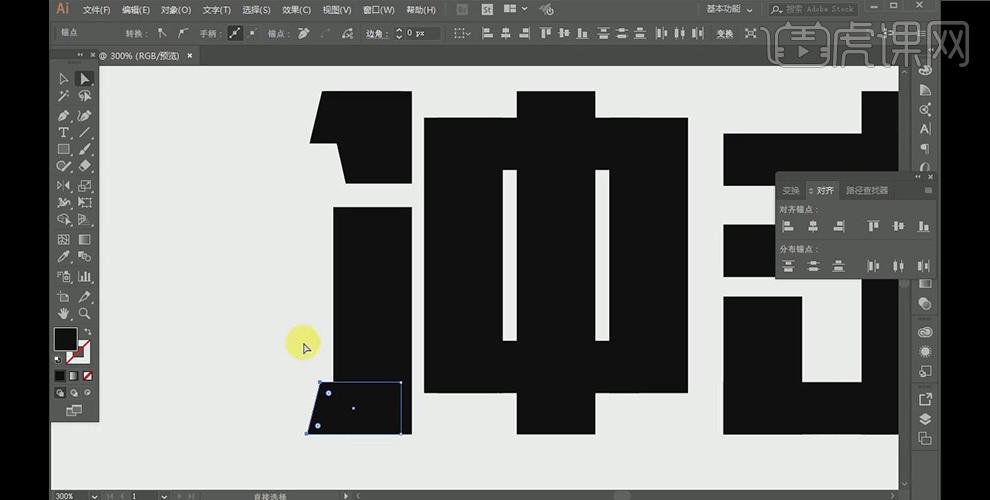Open the 对象(O) menu
Viewport: 990px width, 500px height.
point(176,10)
